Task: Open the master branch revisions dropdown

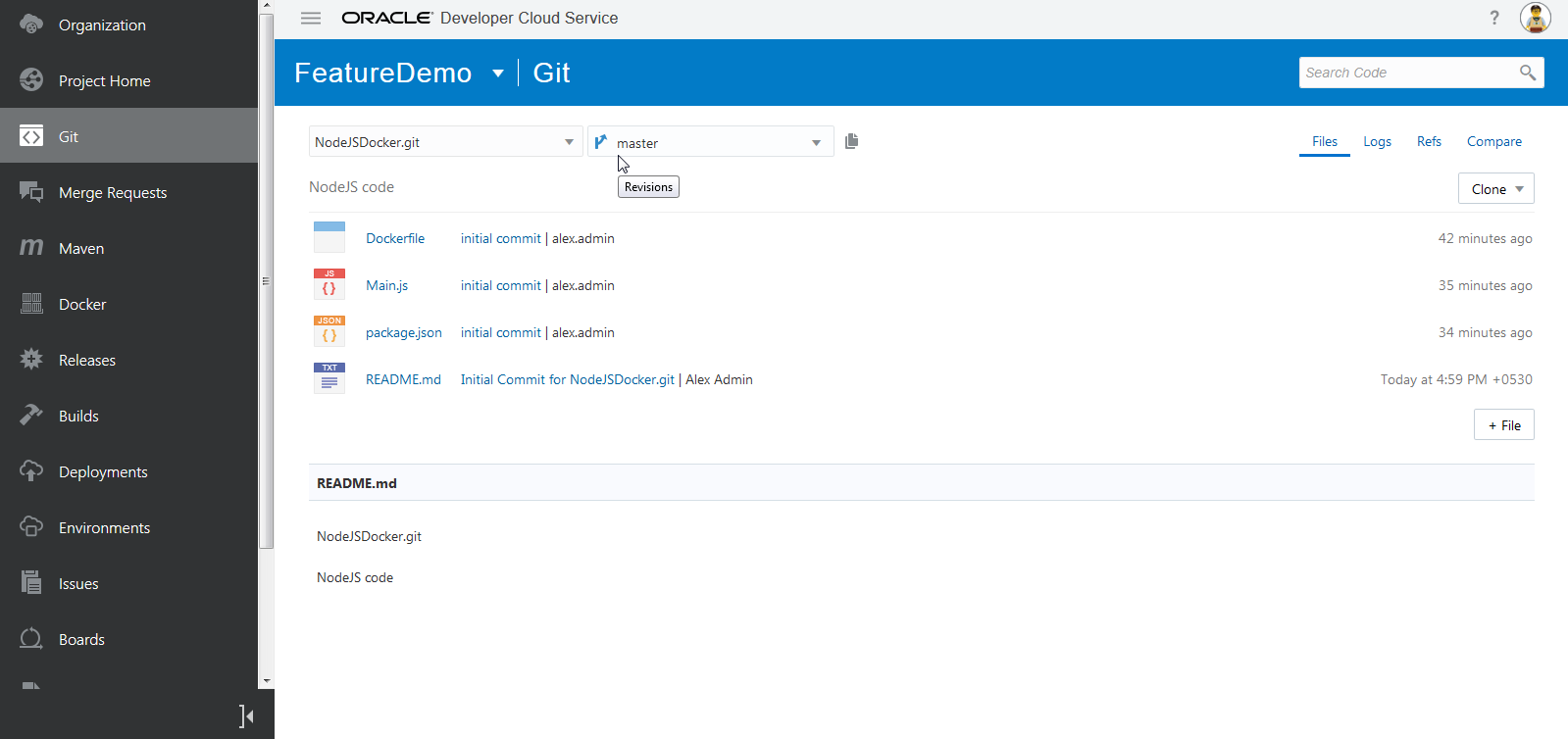Action: [711, 142]
